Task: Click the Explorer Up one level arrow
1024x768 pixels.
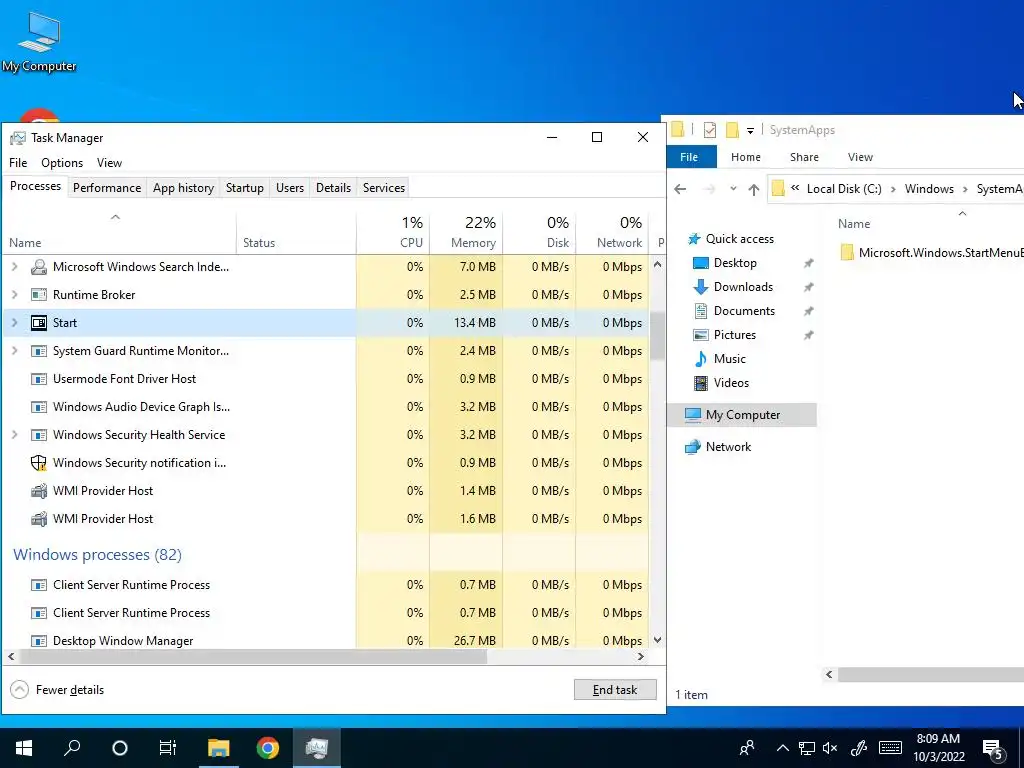Action: pyautogui.click(x=754, y=189)
